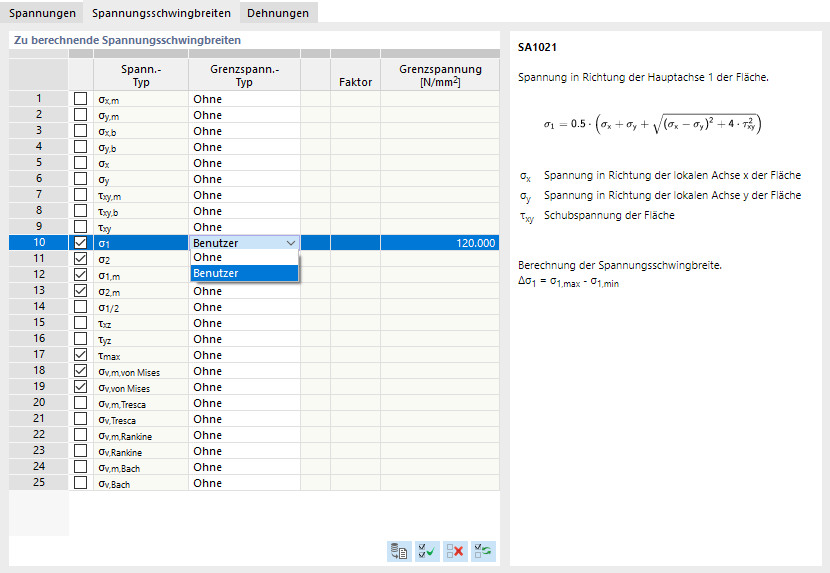
Task: Enable the σy,m checkbox in row 2
Action: pyautogui.click(x=80, y=114)
